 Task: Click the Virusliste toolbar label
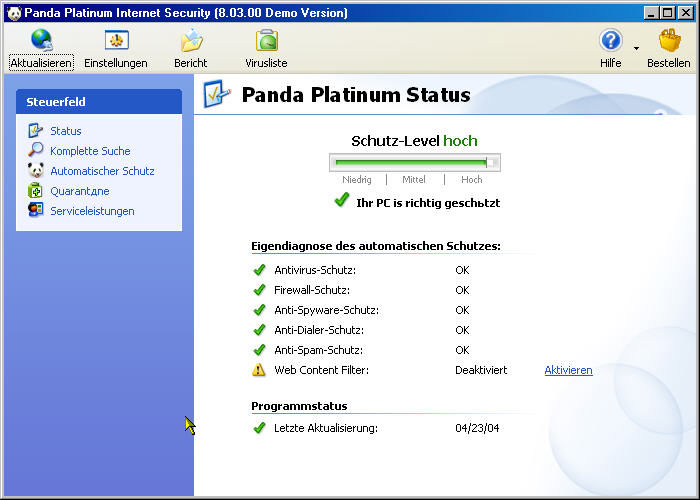[266, 63]
